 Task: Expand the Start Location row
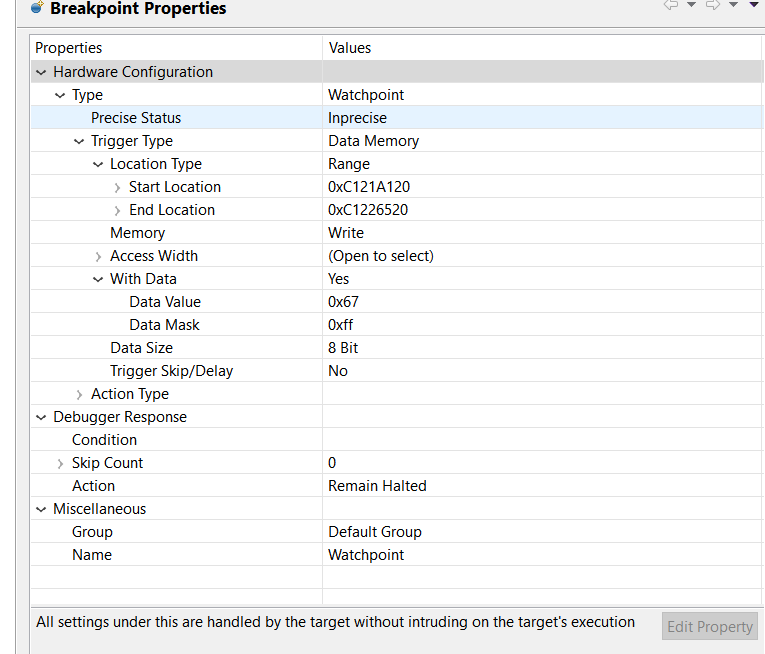point(117,187)
